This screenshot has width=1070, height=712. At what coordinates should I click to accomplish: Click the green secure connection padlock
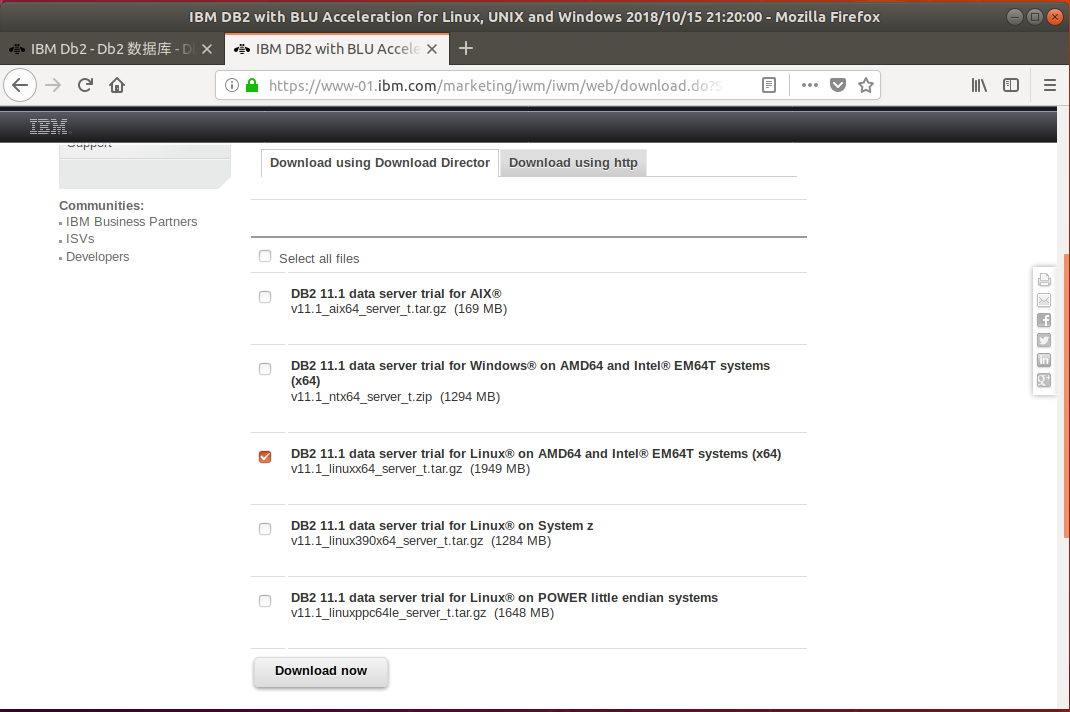point(252,85)
